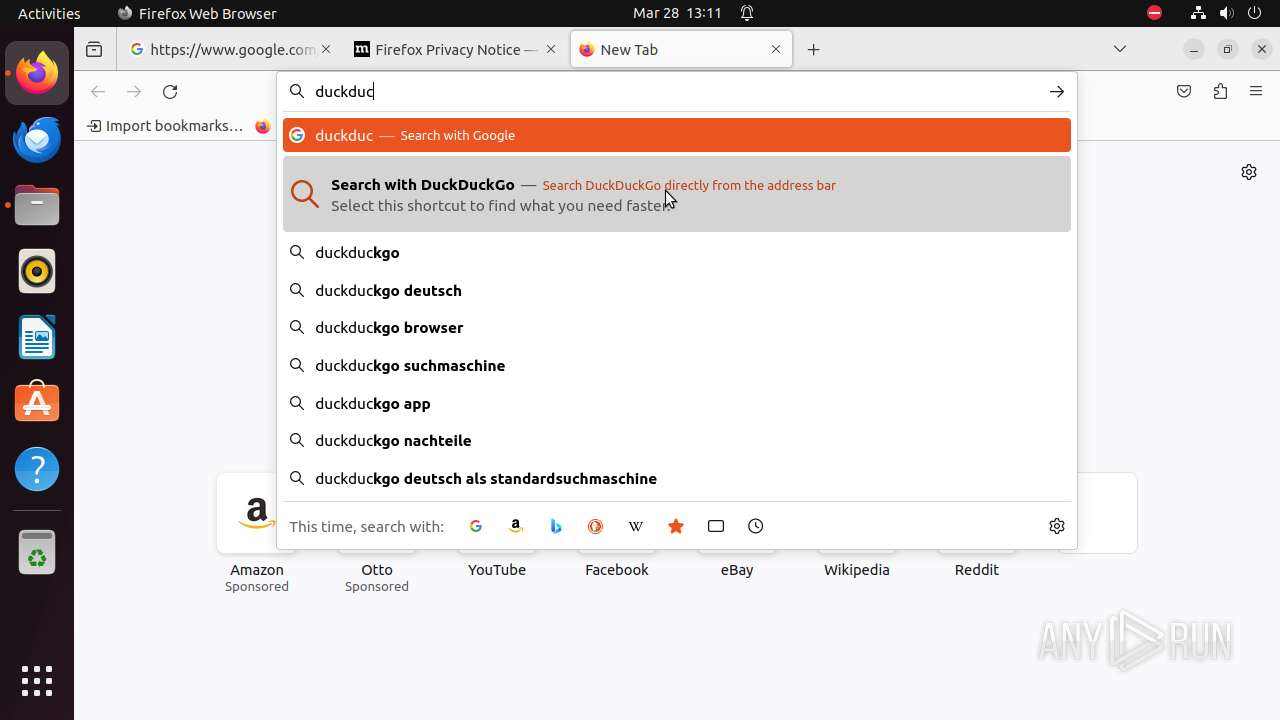1280x720 pixels.
Task: Open the Files manager in the dock
Action: 37,205
